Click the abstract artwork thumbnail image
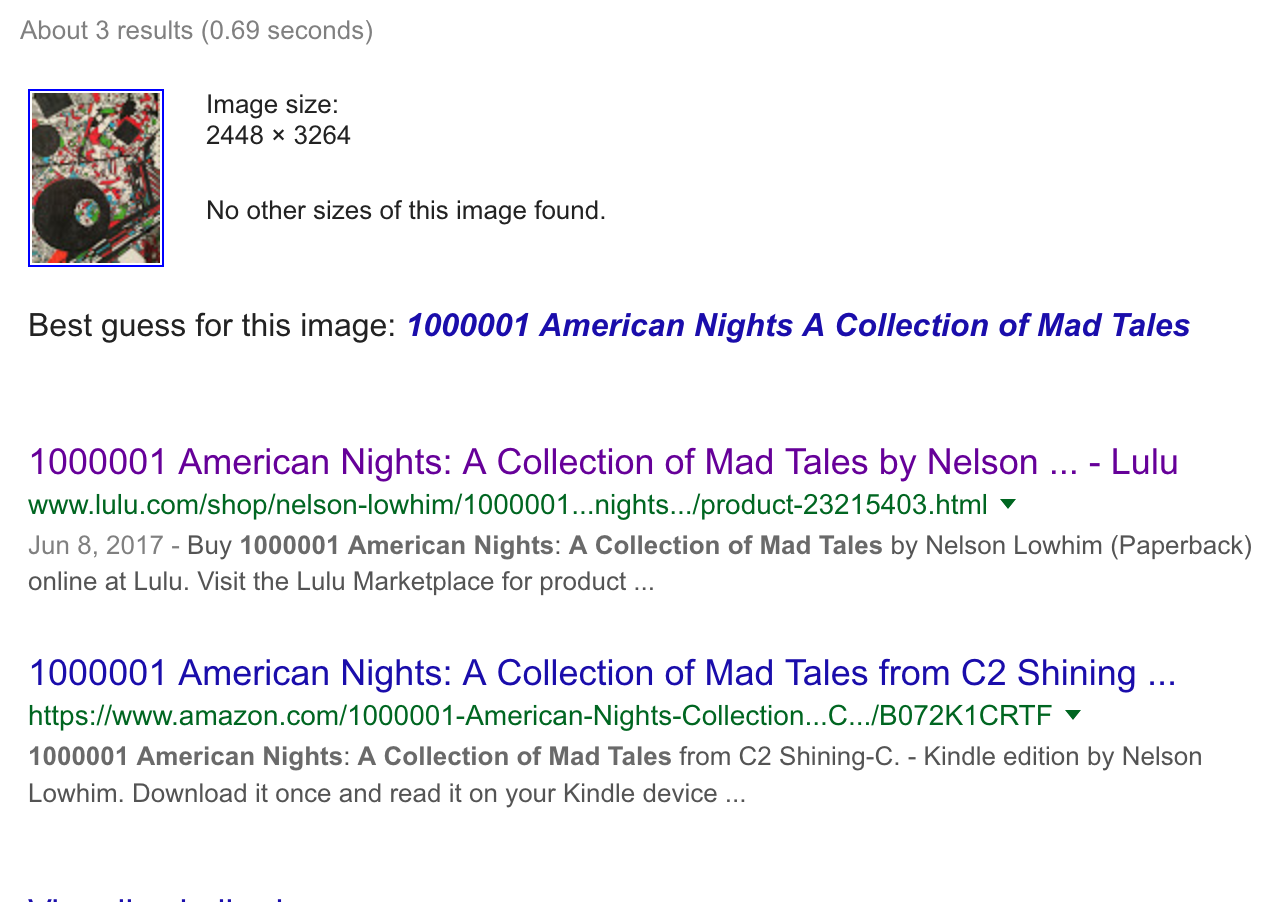Screen dimensions: 1266x902 coord(96,178)
